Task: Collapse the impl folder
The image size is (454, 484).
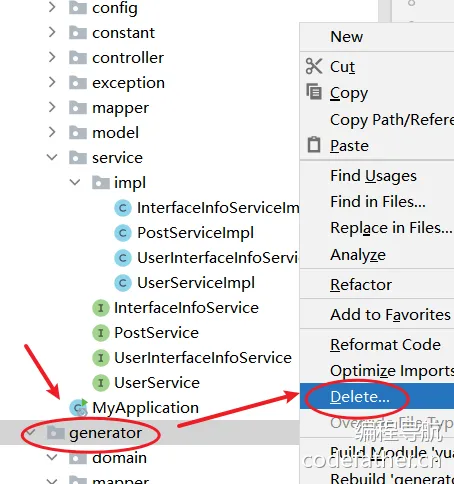Action: point(75,182)
